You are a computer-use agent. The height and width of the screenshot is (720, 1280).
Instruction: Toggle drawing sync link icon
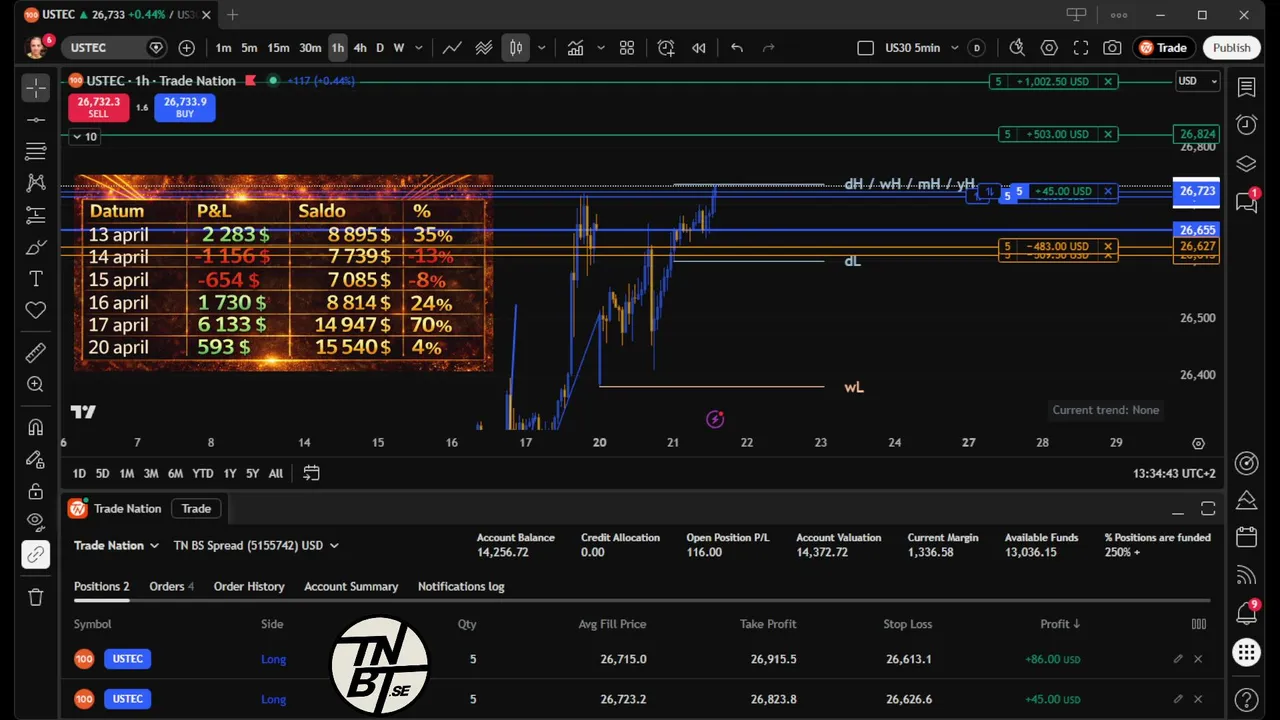(36, 555)
